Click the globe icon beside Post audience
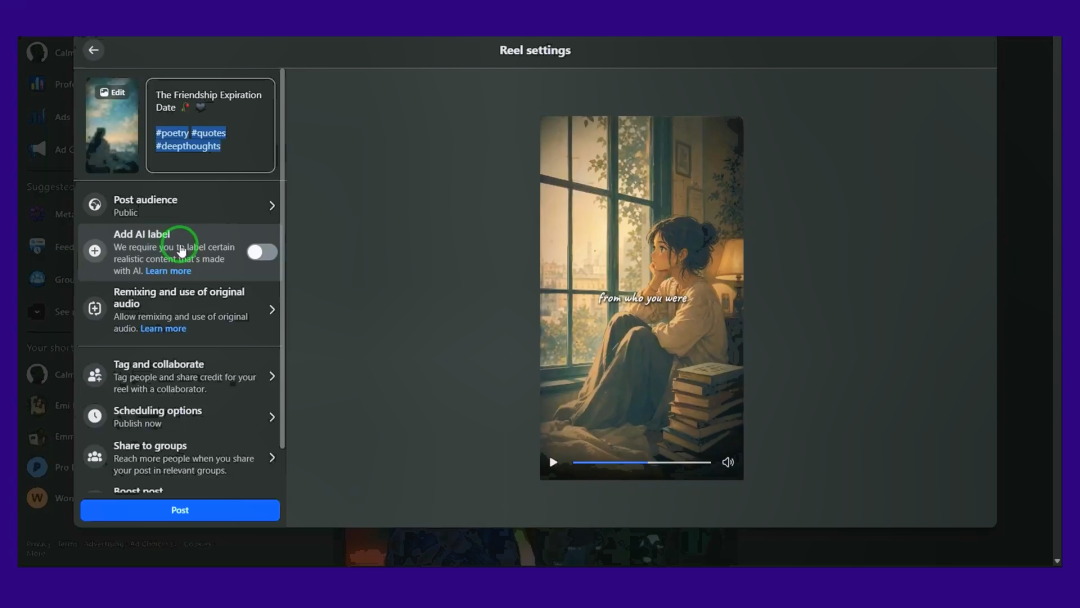 click(x=94, y=205)
